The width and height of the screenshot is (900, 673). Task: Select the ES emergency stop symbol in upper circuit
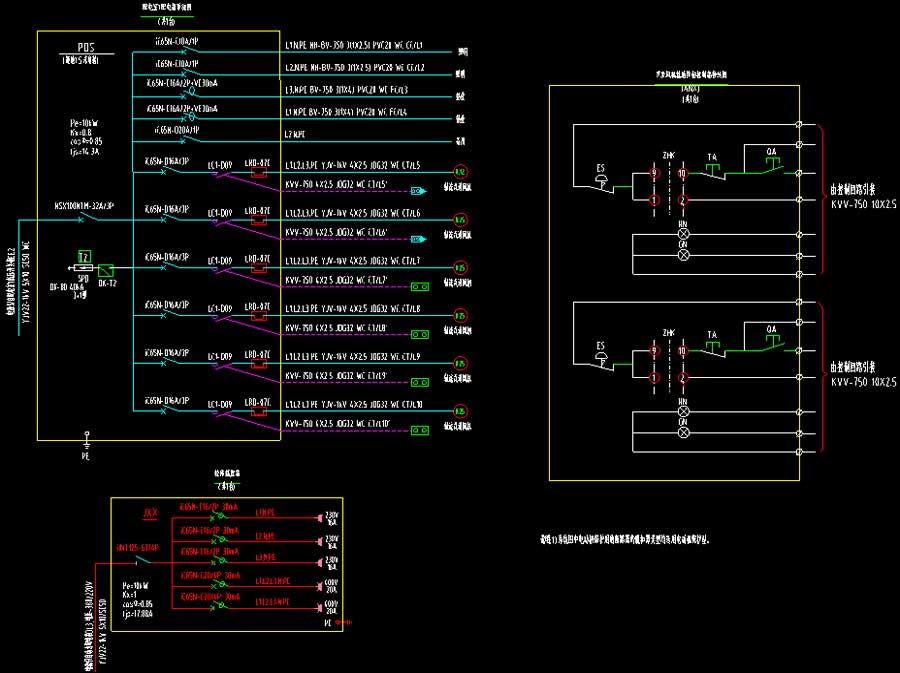click(602, 179)
